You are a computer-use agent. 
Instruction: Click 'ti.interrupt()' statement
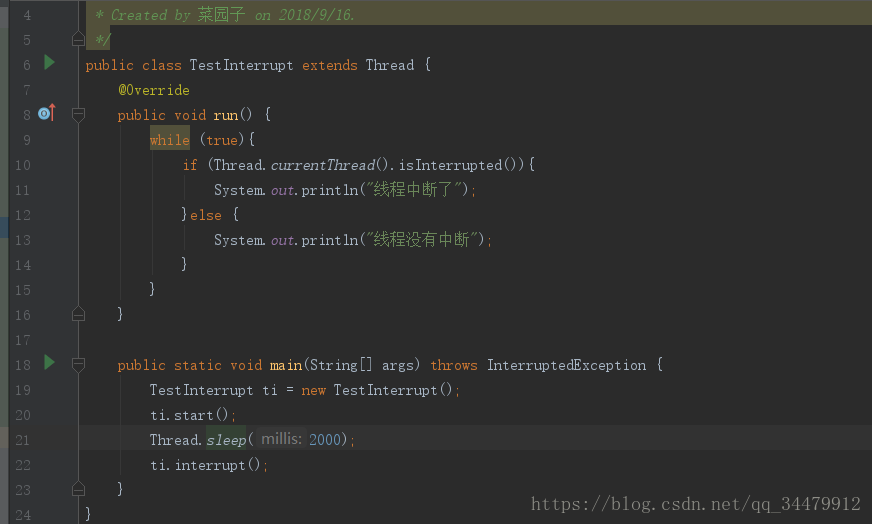pos(209,465)
